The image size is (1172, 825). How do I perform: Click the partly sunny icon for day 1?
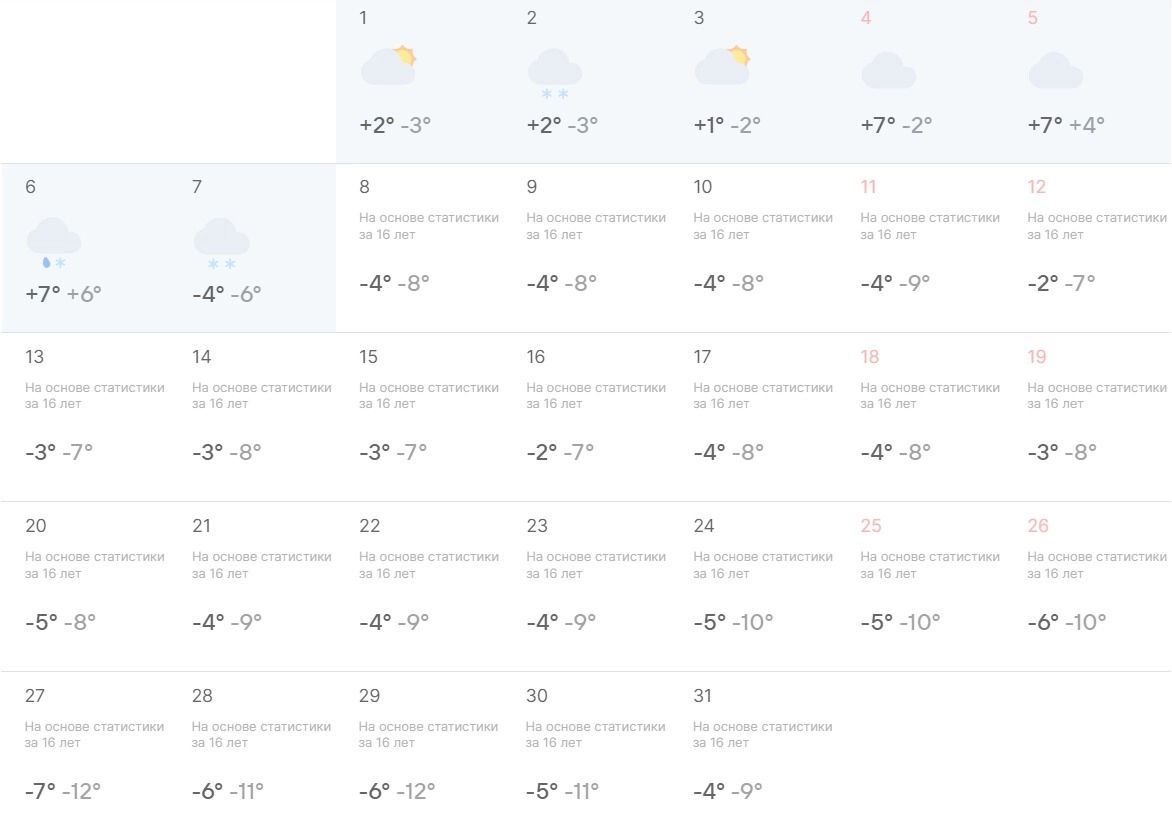(x=388, y=66)
